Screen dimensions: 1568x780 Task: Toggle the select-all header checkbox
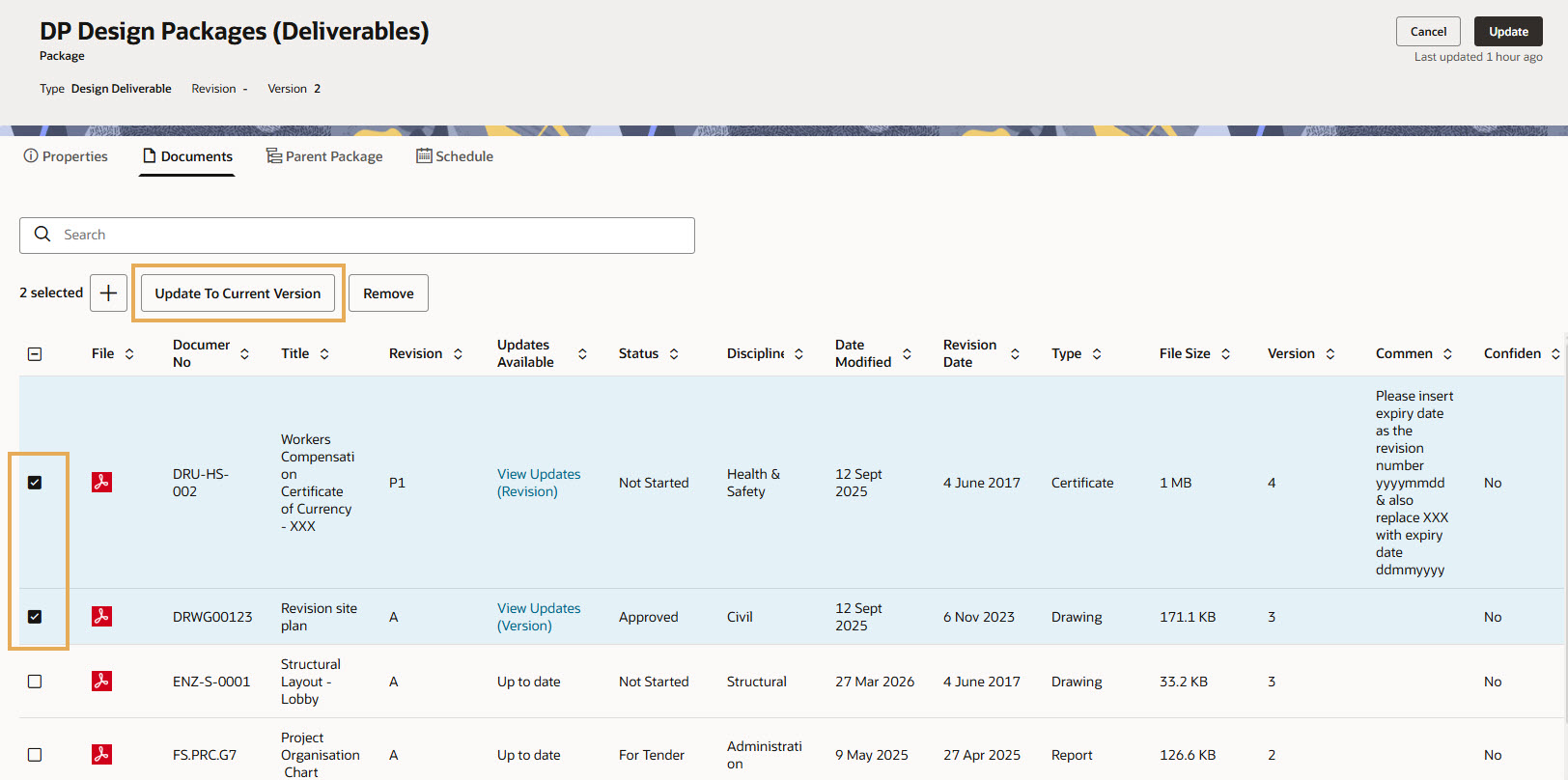(35, 354)
